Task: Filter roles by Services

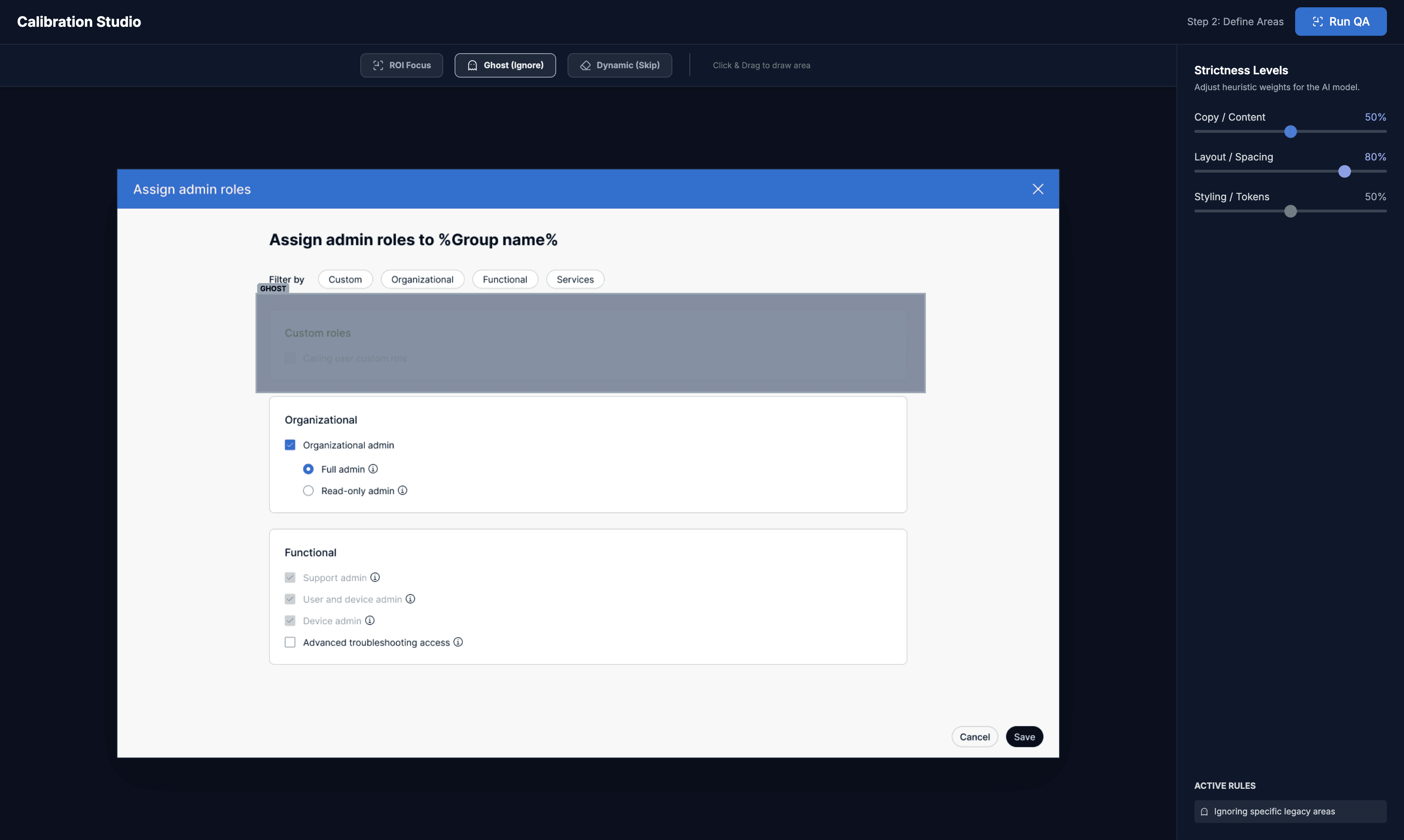Action: (x=574, y=279)
